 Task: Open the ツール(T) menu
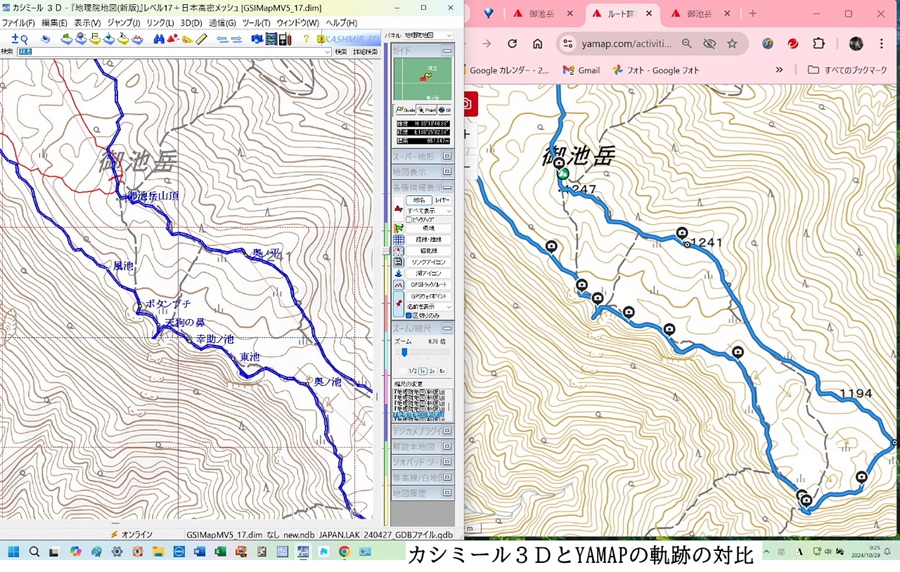[x=256, y=23]
